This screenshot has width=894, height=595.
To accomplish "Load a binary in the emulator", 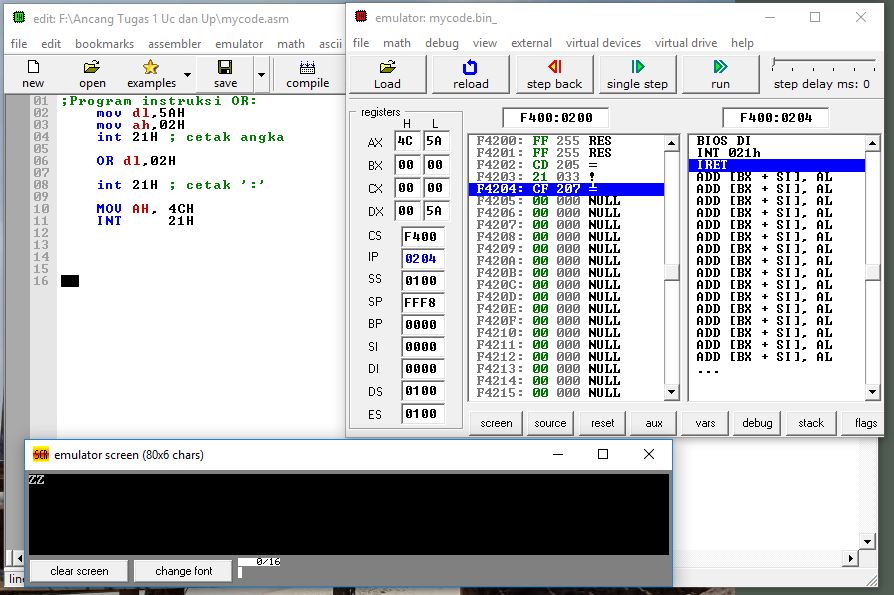I will tap(387, 74).
